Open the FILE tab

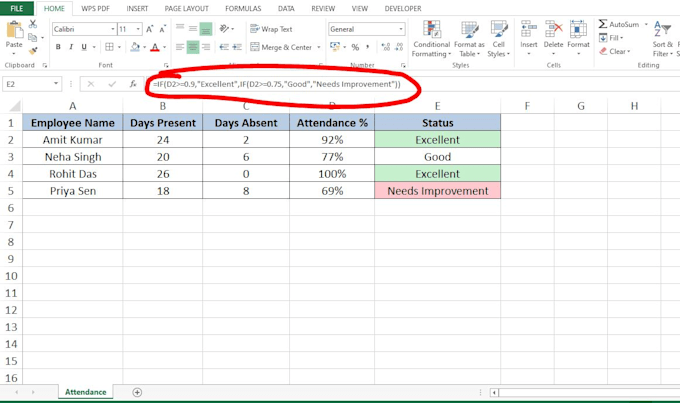click(x=16, y=8)
